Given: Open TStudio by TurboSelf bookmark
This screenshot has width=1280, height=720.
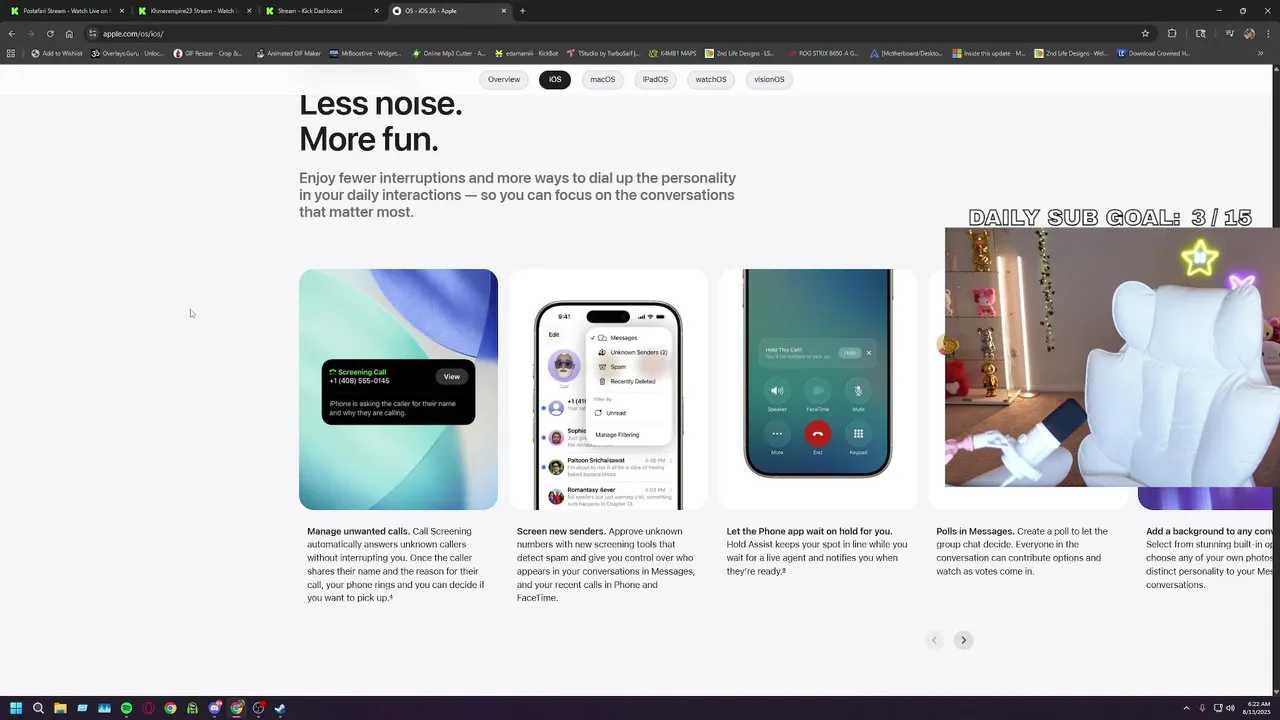Looking at the screenshot, I should [x=603, y=53].
